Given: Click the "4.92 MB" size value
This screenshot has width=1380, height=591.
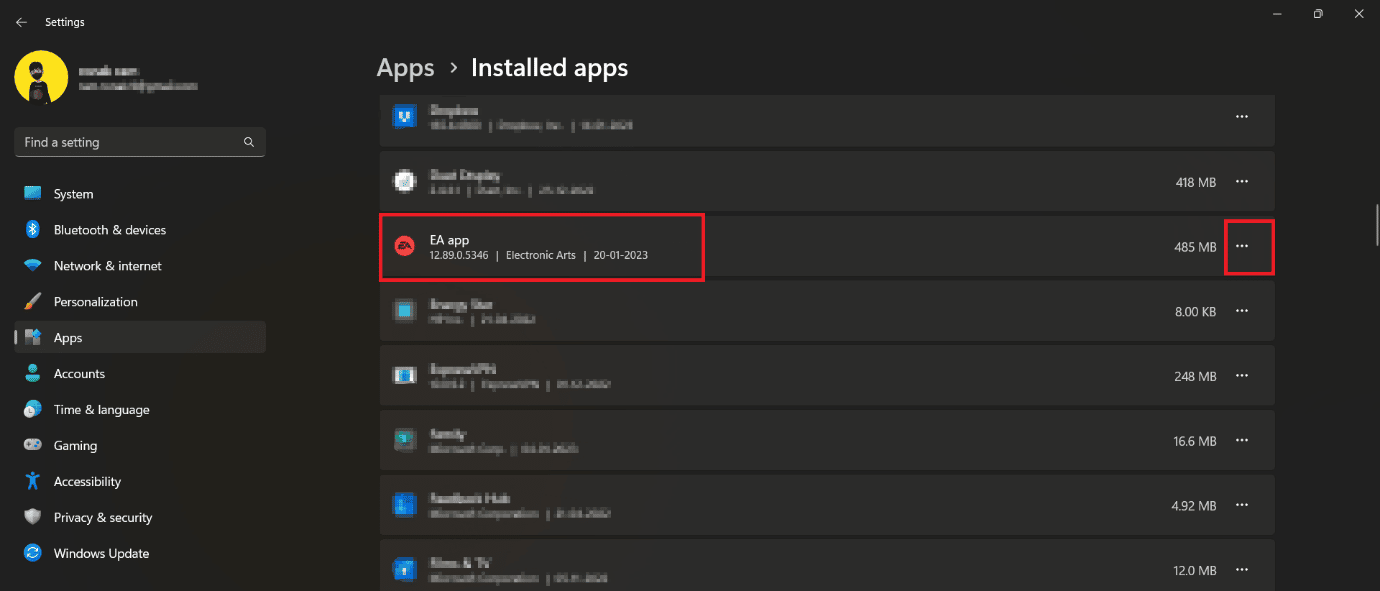Looking at the screenshot, I should click(1194, 505).
